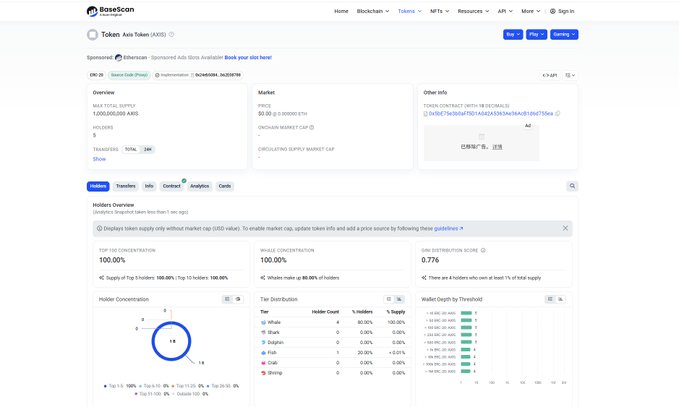
Task: Click the help icon next to Onchain Market Cap
Action: click(312, 127)
